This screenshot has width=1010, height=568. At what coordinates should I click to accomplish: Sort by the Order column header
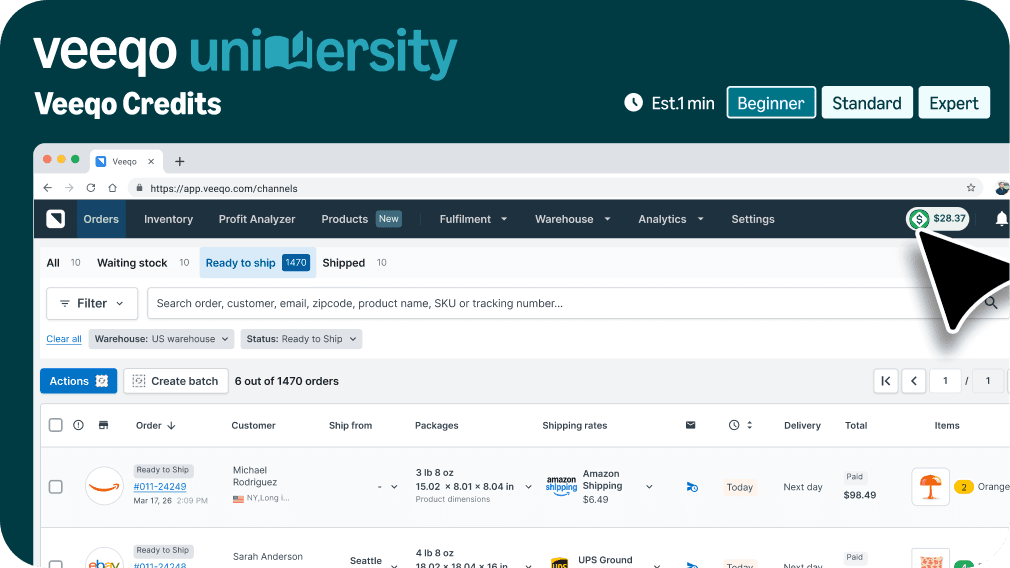155,425
